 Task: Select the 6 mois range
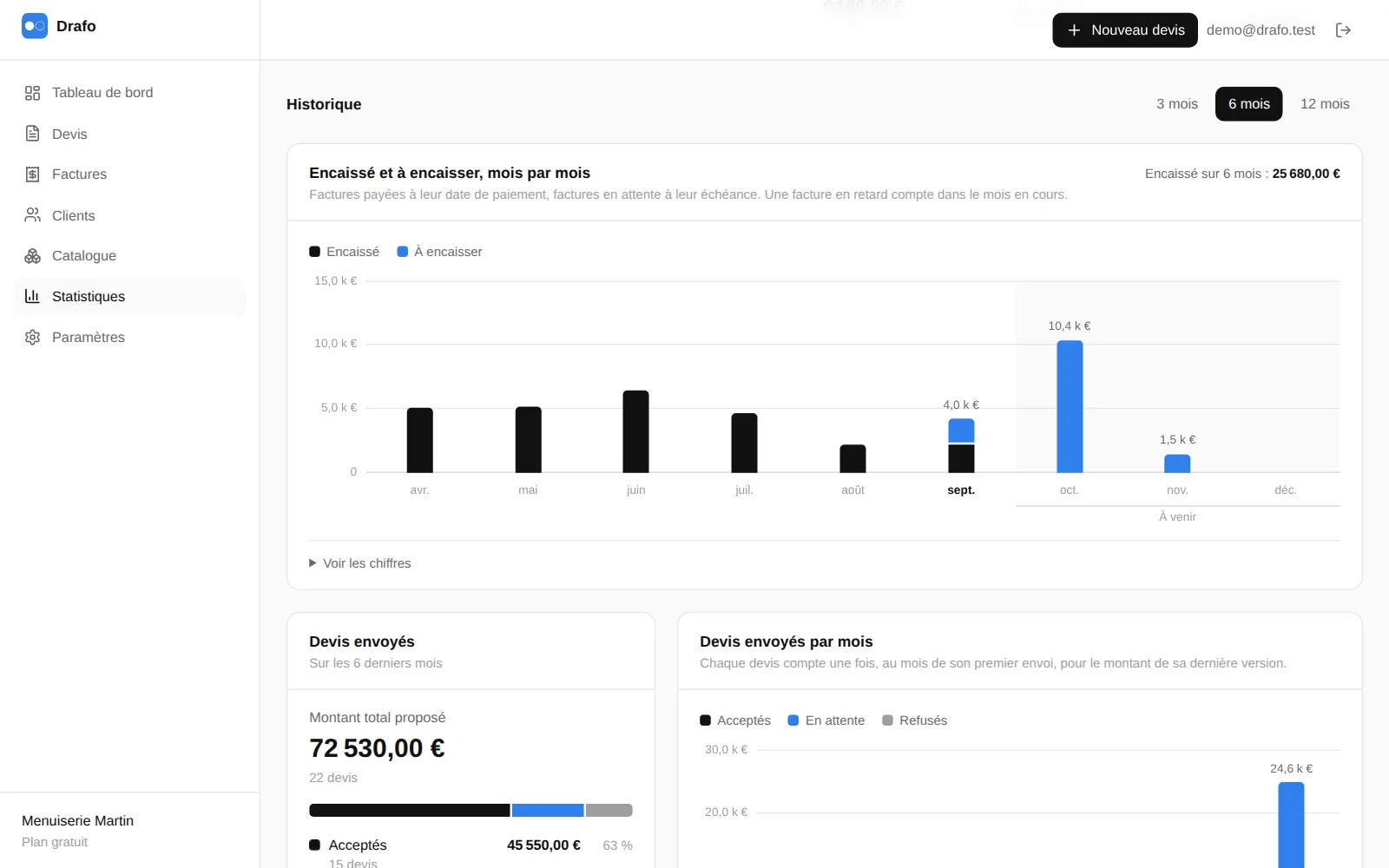(1248, 104)
